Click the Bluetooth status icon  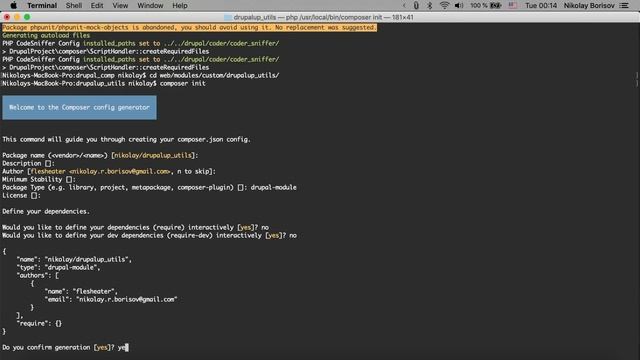click(x=429, y=5)
